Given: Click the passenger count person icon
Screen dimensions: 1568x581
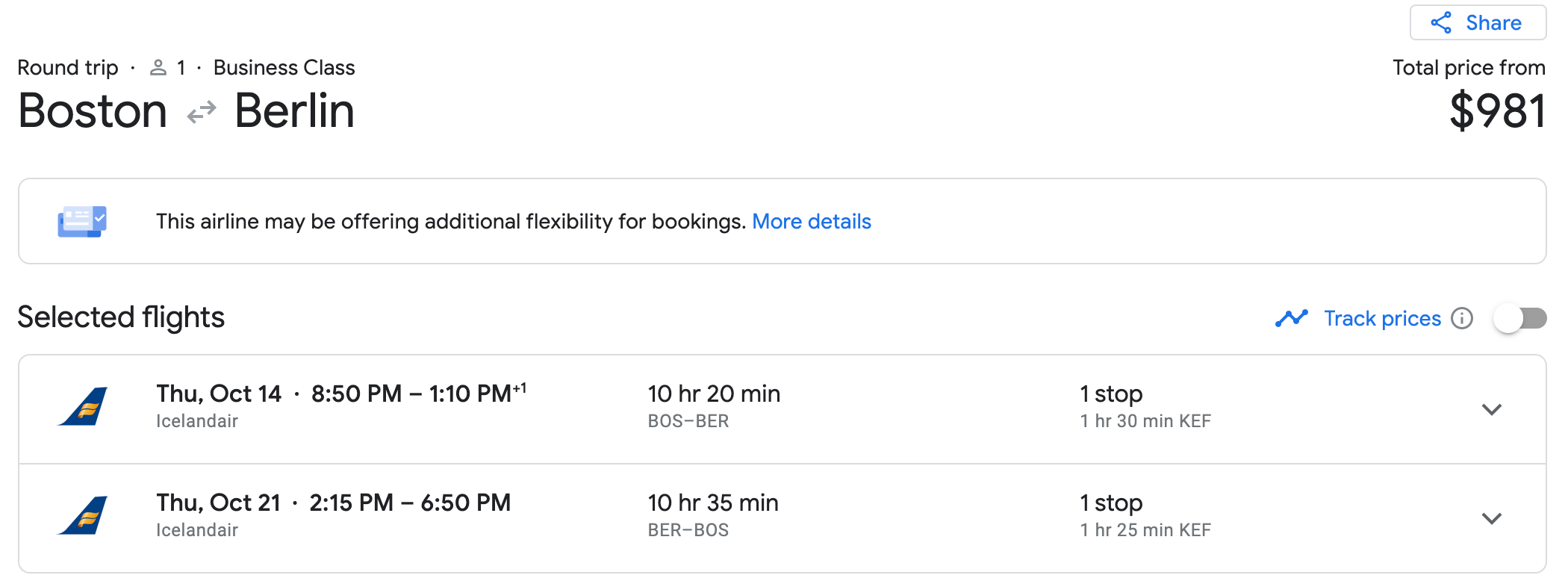Looking at the screenshot, I should [158, 68].
